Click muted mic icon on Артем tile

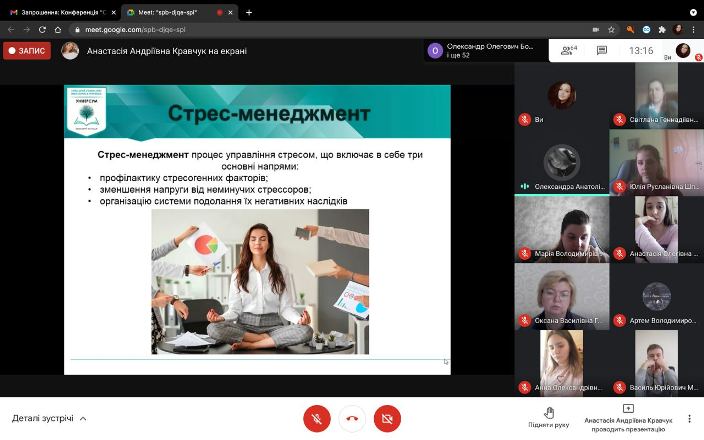coord(620,321)
